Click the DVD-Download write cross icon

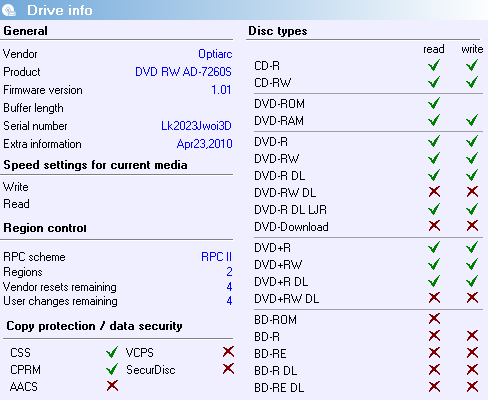[x=472, y=226]
